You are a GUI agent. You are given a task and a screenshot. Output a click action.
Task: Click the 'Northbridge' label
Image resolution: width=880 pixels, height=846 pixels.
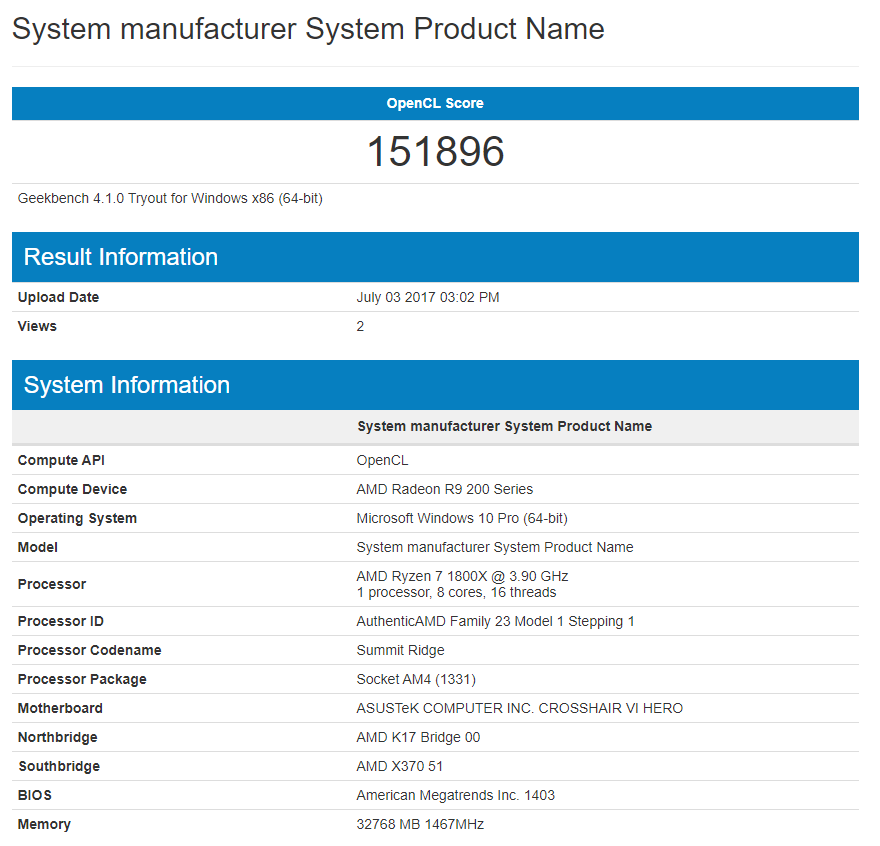[x=58, y=738]
